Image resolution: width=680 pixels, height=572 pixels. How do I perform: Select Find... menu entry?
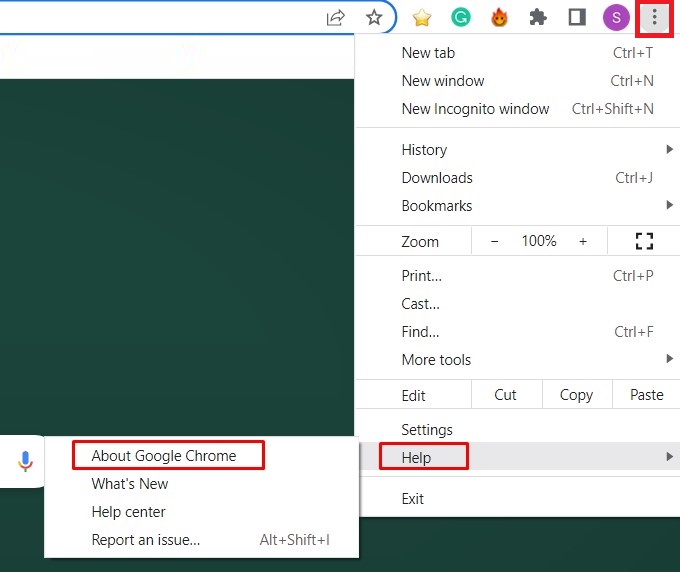518,332
